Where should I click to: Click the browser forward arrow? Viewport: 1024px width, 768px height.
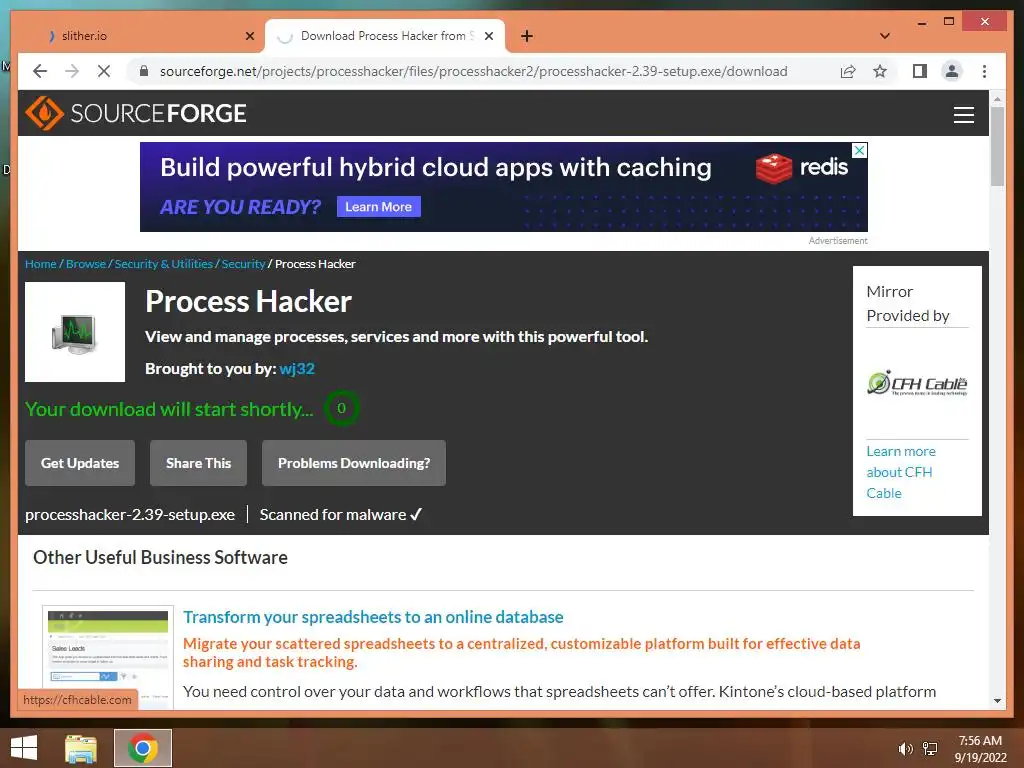pos(72,71)
